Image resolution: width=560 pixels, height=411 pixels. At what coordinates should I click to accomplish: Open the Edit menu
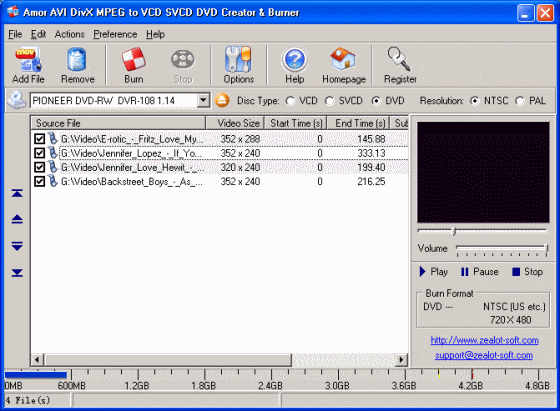click(x=38, y=34)
